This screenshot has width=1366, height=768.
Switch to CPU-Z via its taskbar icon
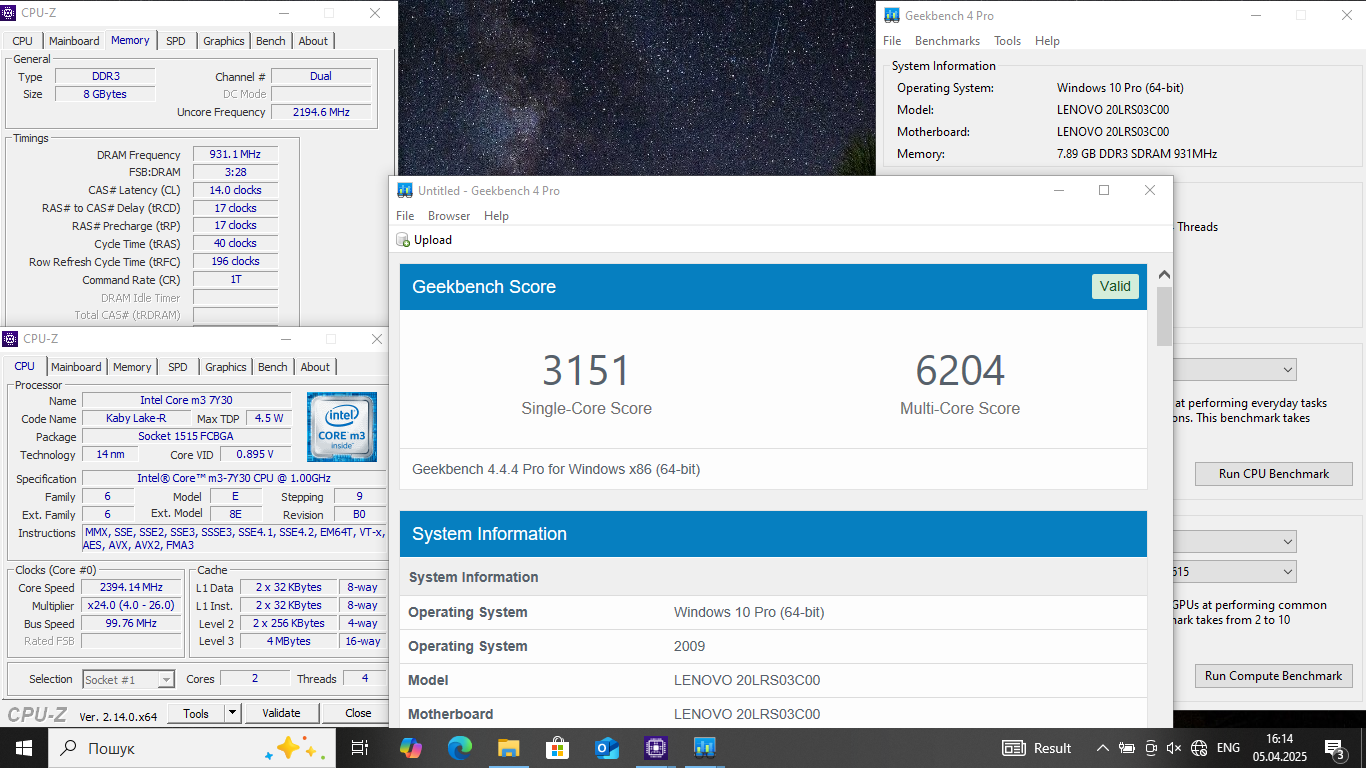655,748
